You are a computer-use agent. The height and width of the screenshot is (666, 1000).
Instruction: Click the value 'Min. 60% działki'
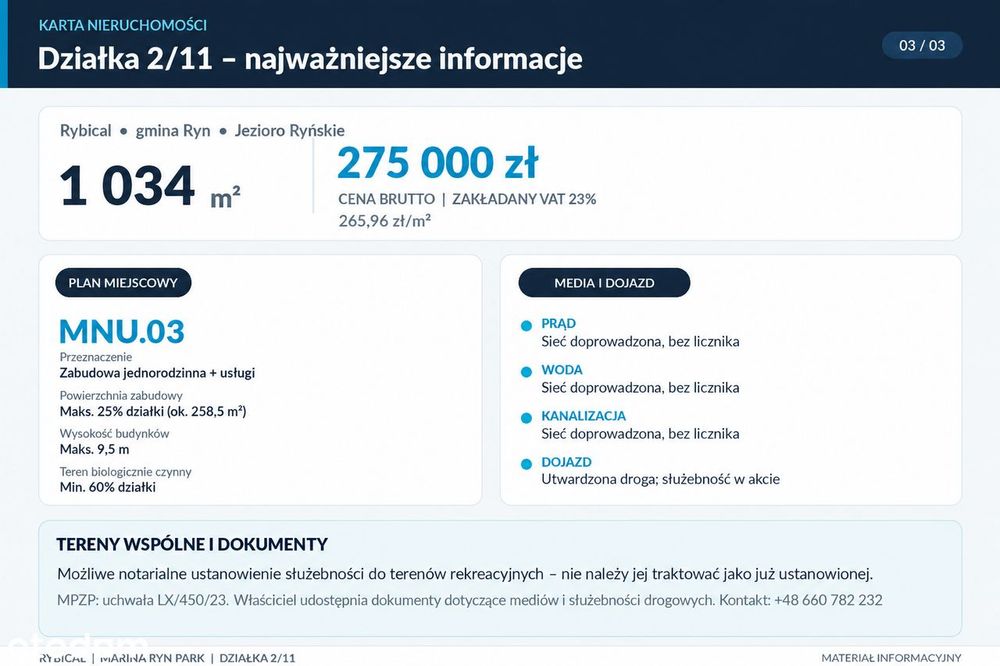(108, 487)
